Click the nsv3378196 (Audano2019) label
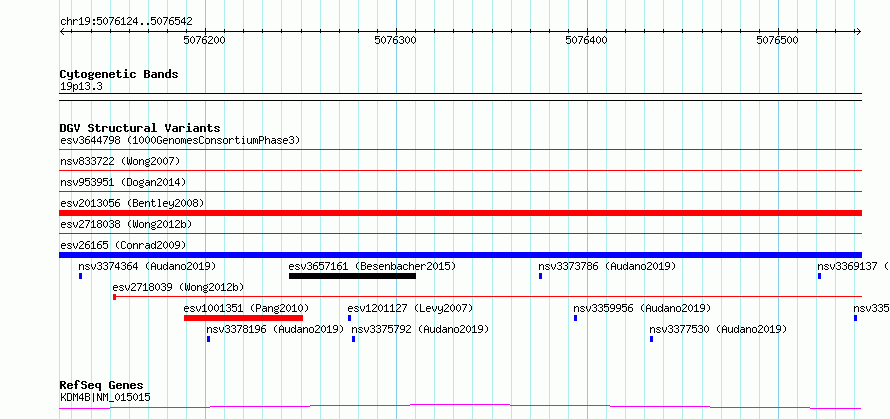The image size is (890, 419). coord(275,329)
